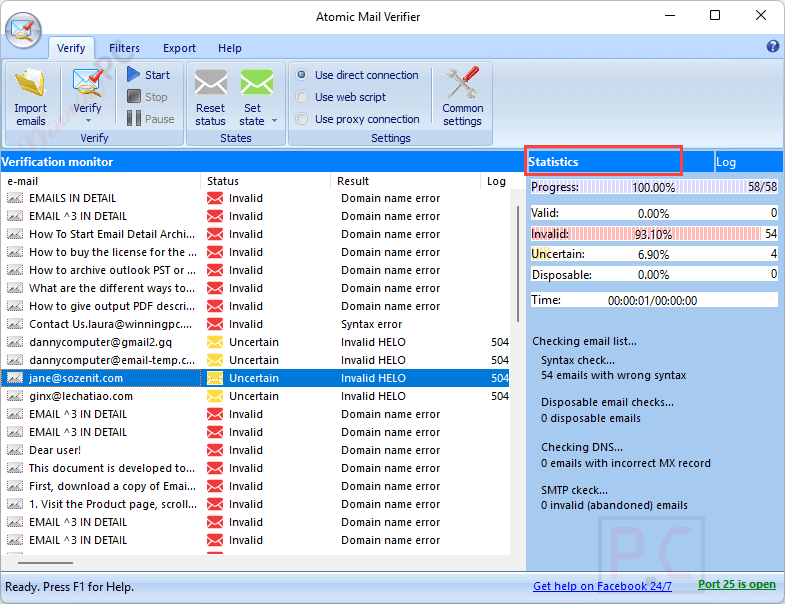Click the Set state green envelope icon
This screenshot has width=785, height=604.
coord(257,82)
